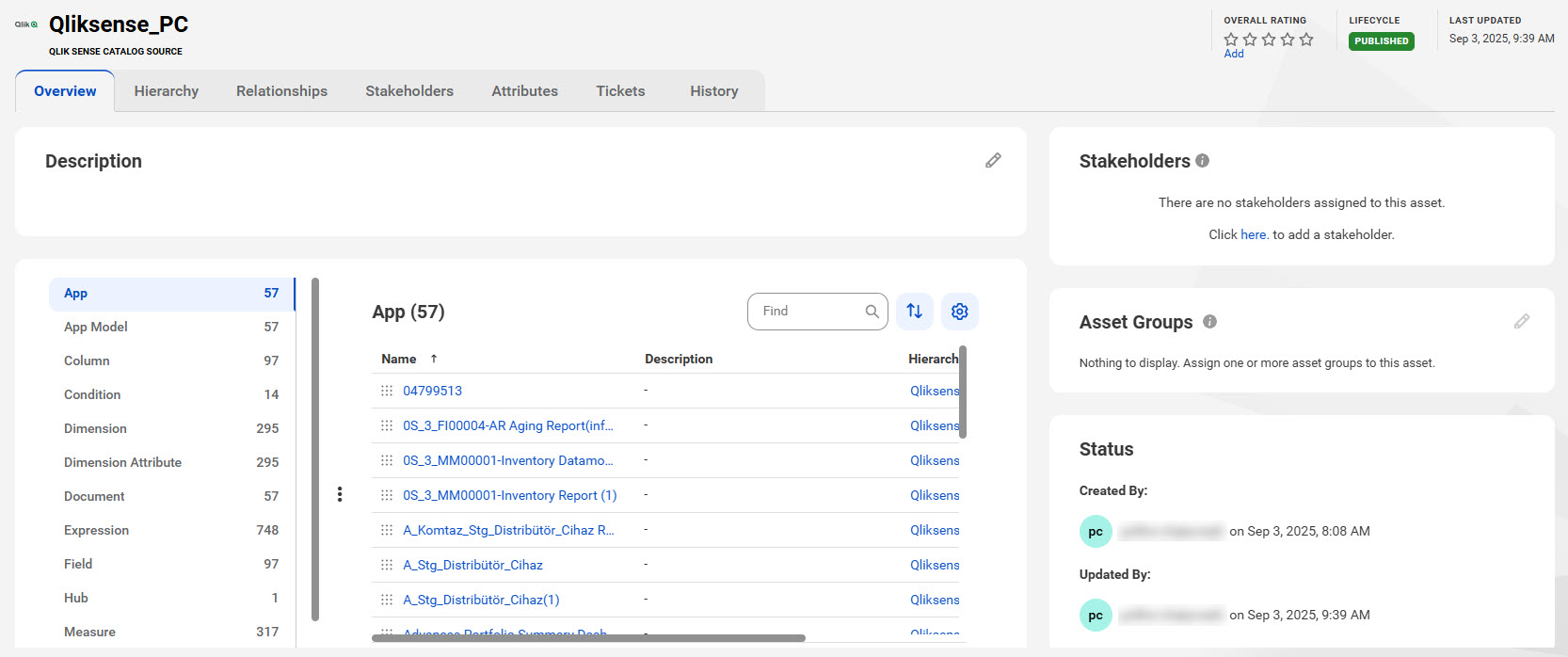Click the App table horizontal scrollbar
The width and height of the screenshot is (1568, 657).
click(588, 638)
